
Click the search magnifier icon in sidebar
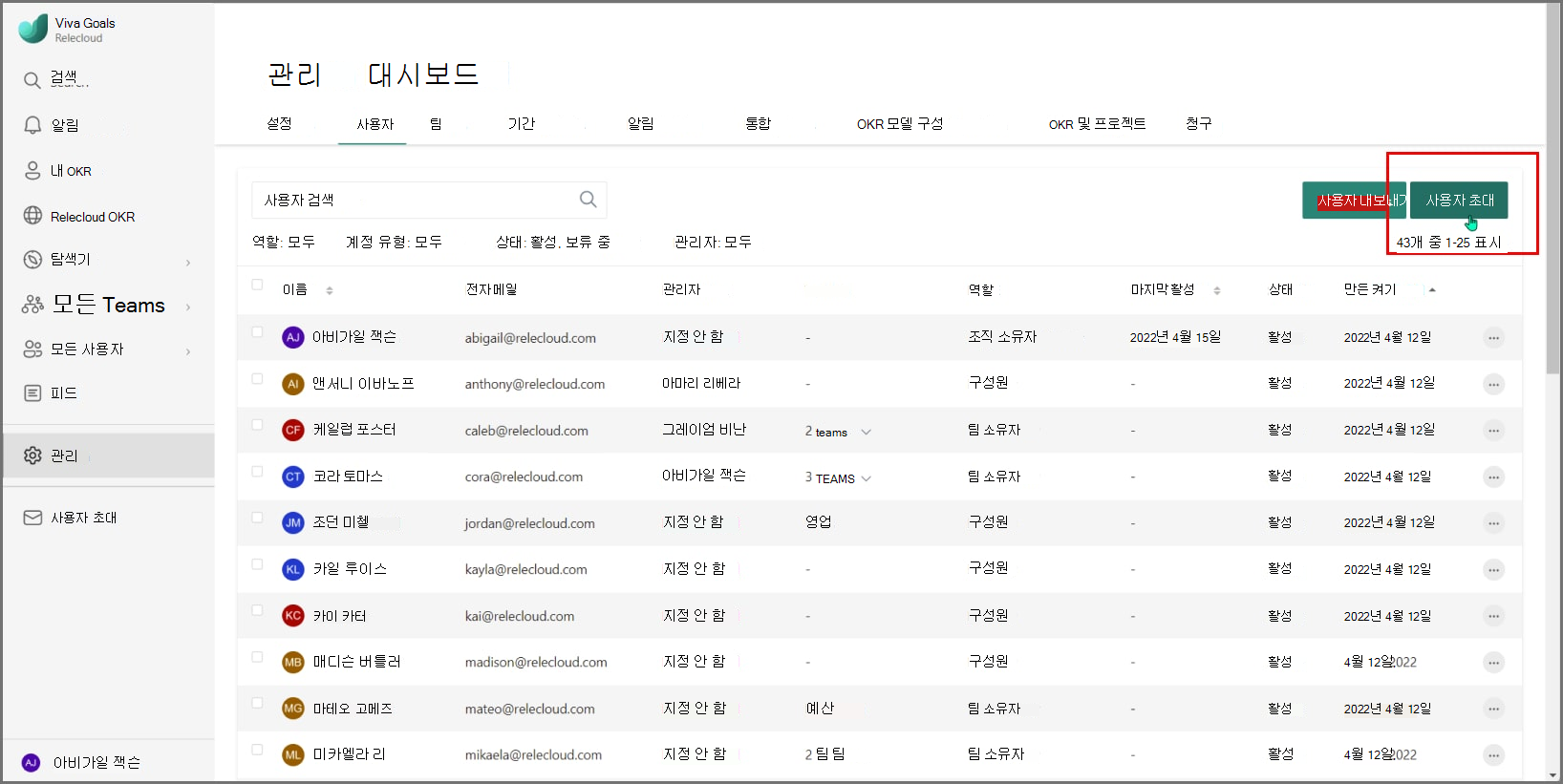tap(32, 80)
